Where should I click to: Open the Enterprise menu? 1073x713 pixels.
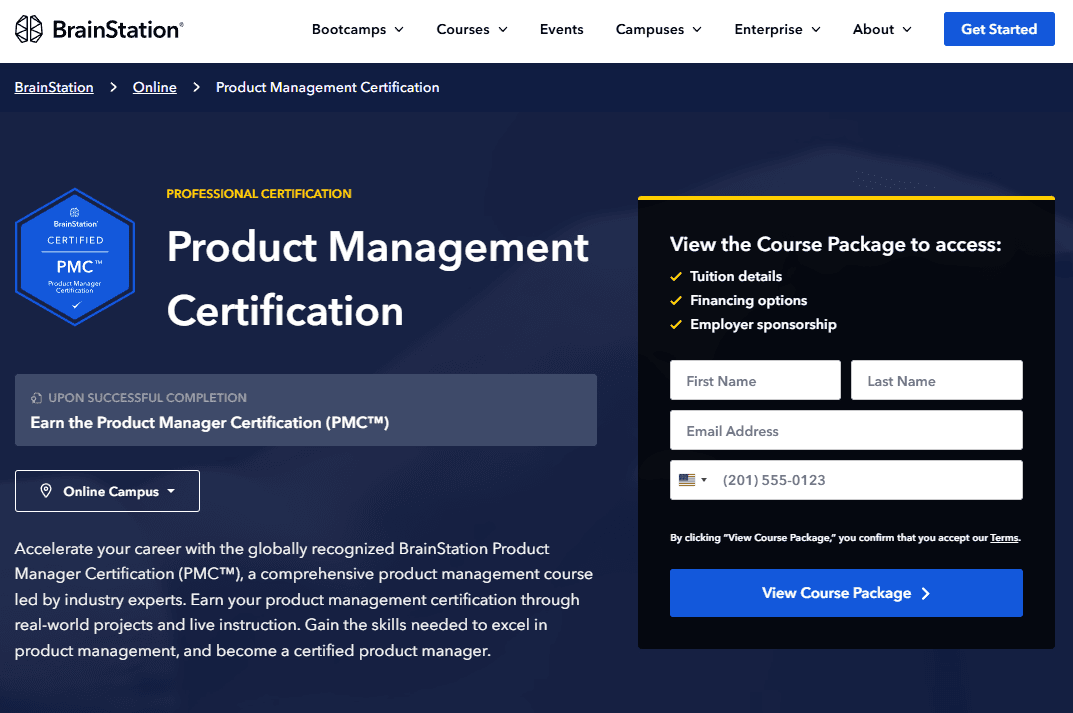777,29
